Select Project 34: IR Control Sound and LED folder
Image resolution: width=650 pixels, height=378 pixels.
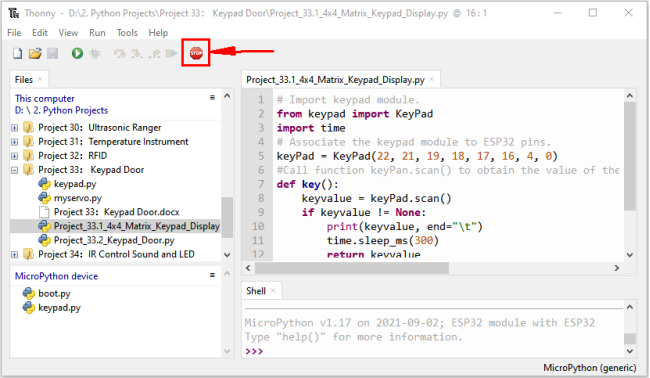(116, 254)
